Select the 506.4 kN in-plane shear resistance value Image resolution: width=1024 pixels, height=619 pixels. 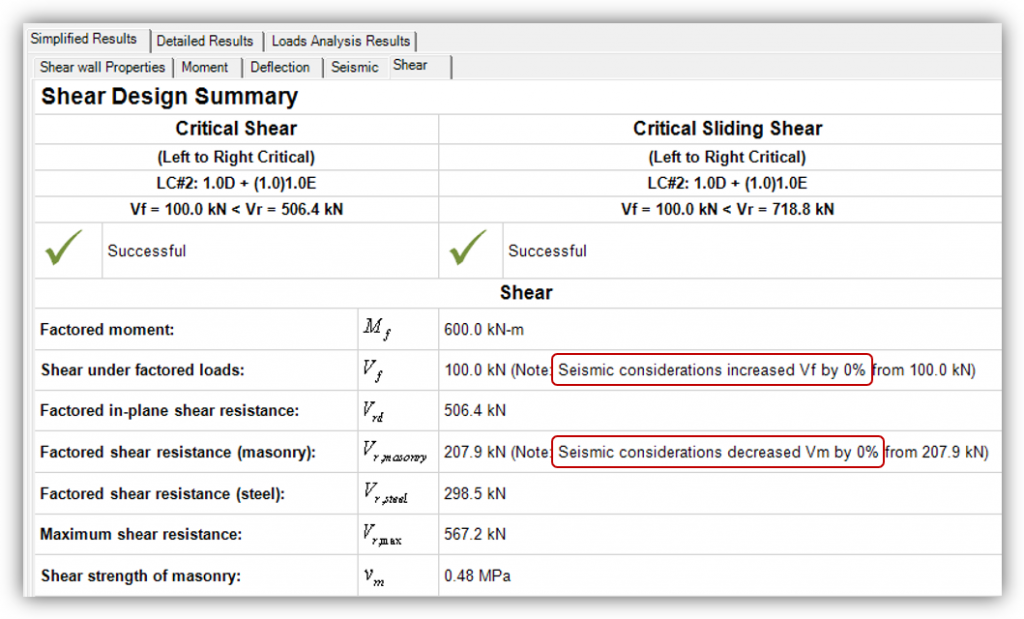475,411
